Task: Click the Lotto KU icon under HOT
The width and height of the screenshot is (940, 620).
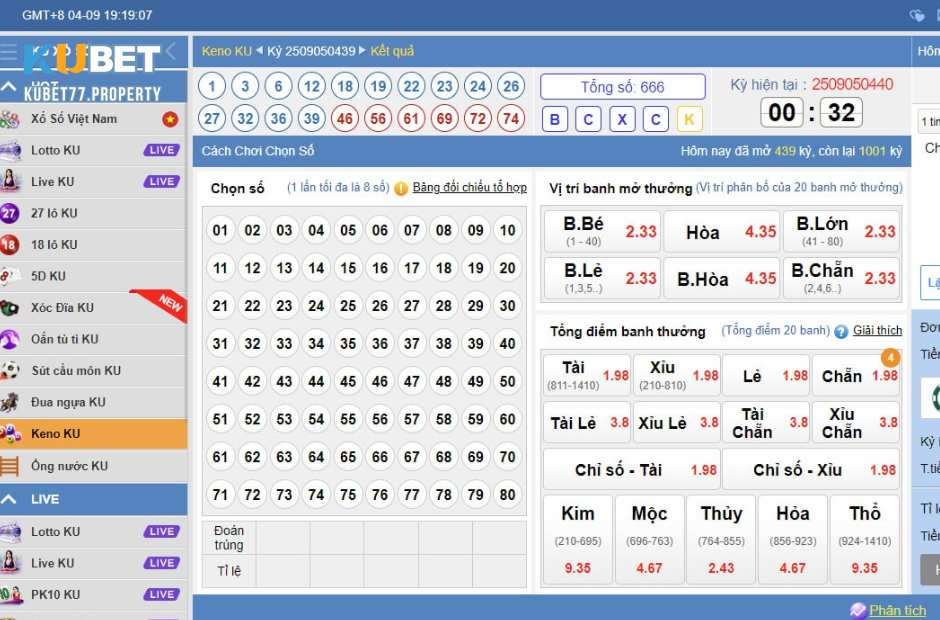Action: [x=10, y=150]
